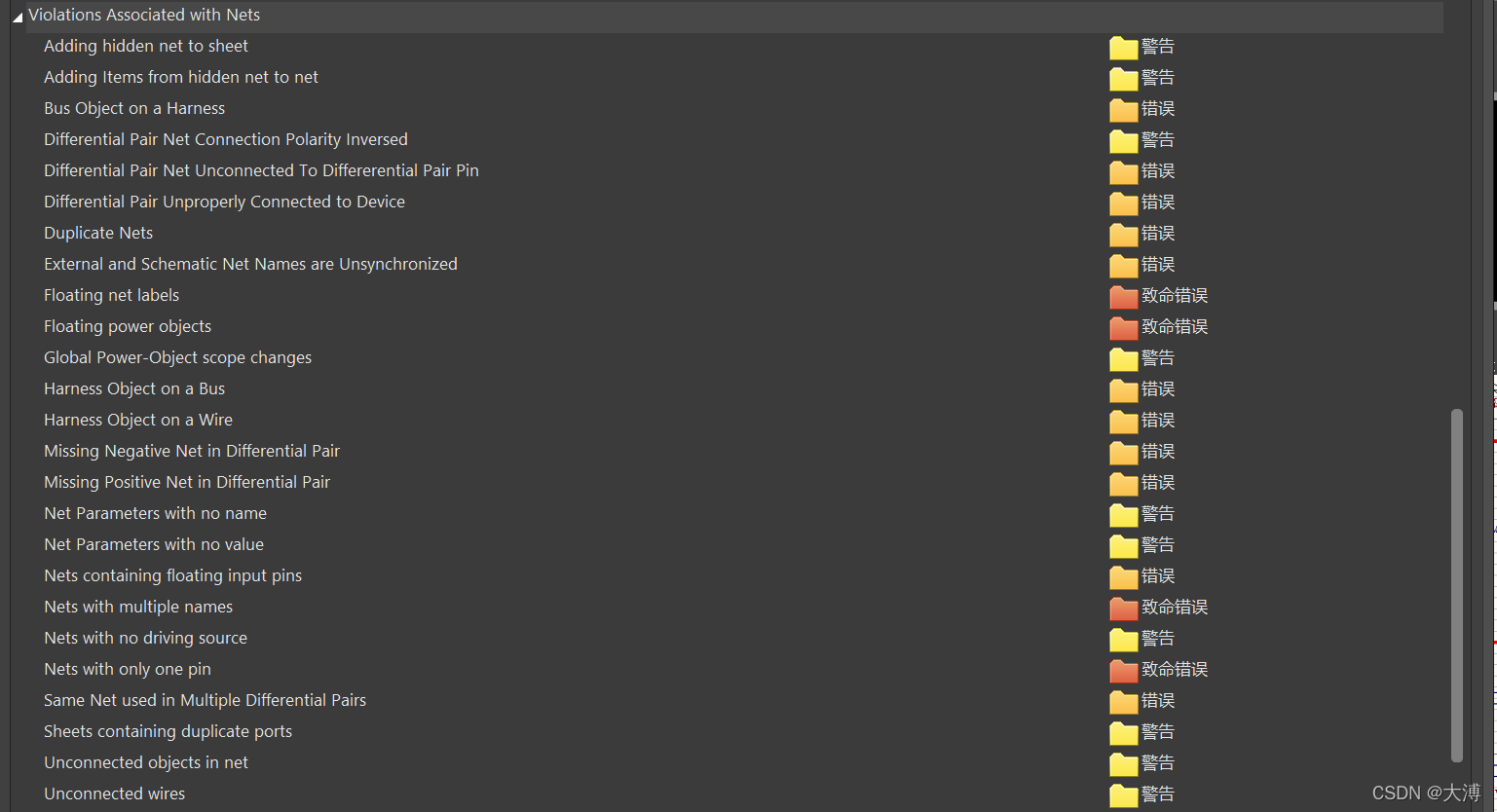Select External and Schematic Net Names are Unsynchronized

pos(250,264)
